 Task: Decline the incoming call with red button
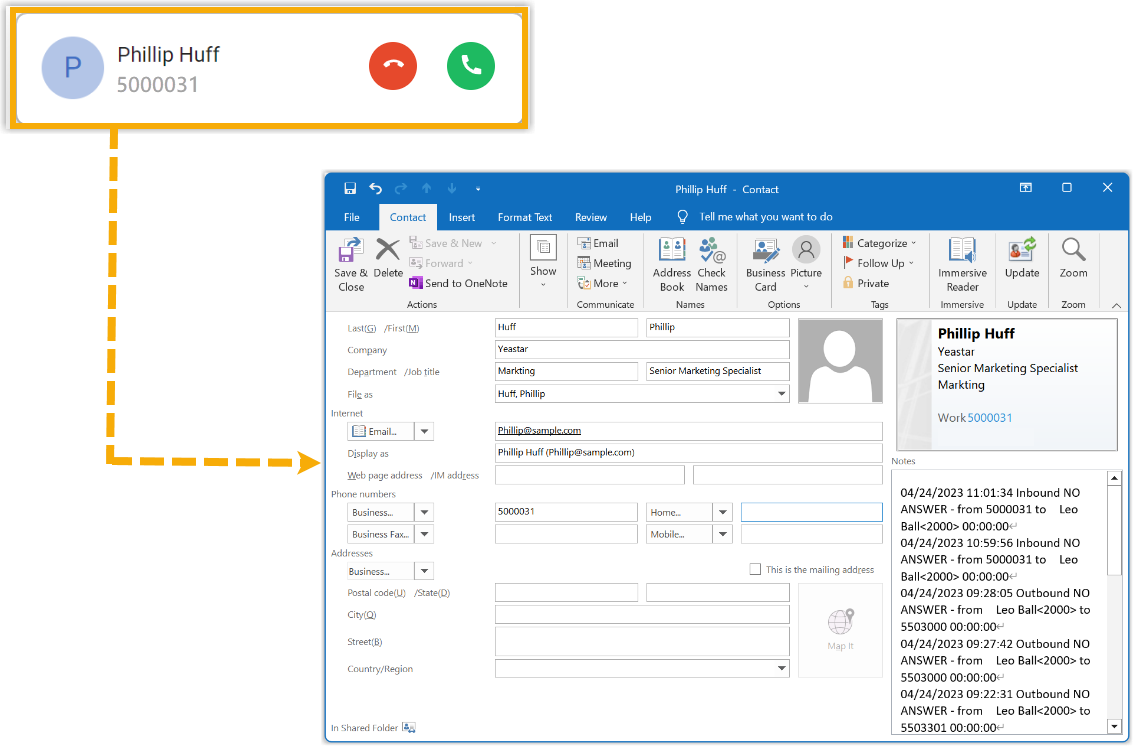(x=393, y=66)
